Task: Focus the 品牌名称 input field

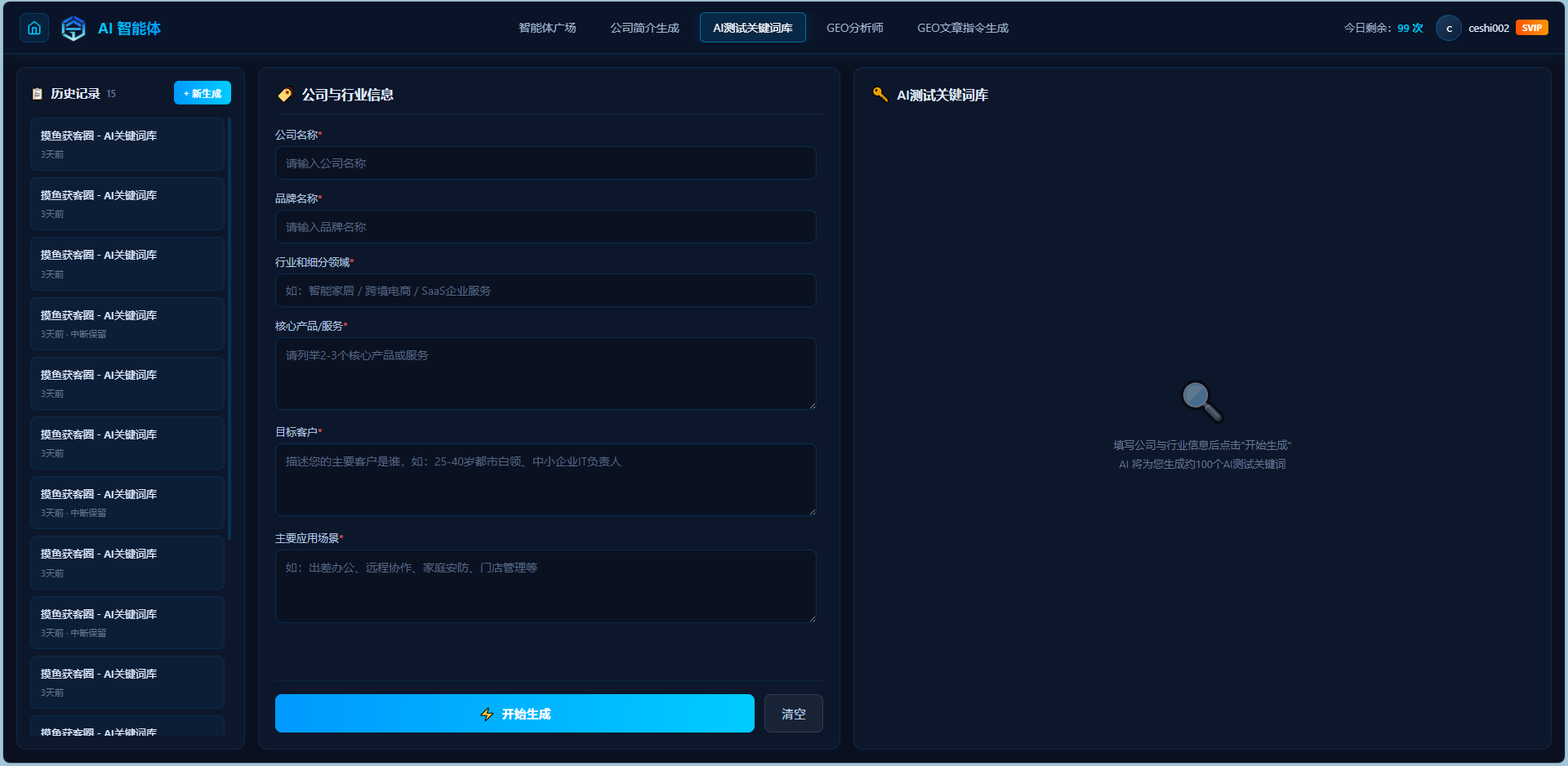Action: click(x=546, y=227)
